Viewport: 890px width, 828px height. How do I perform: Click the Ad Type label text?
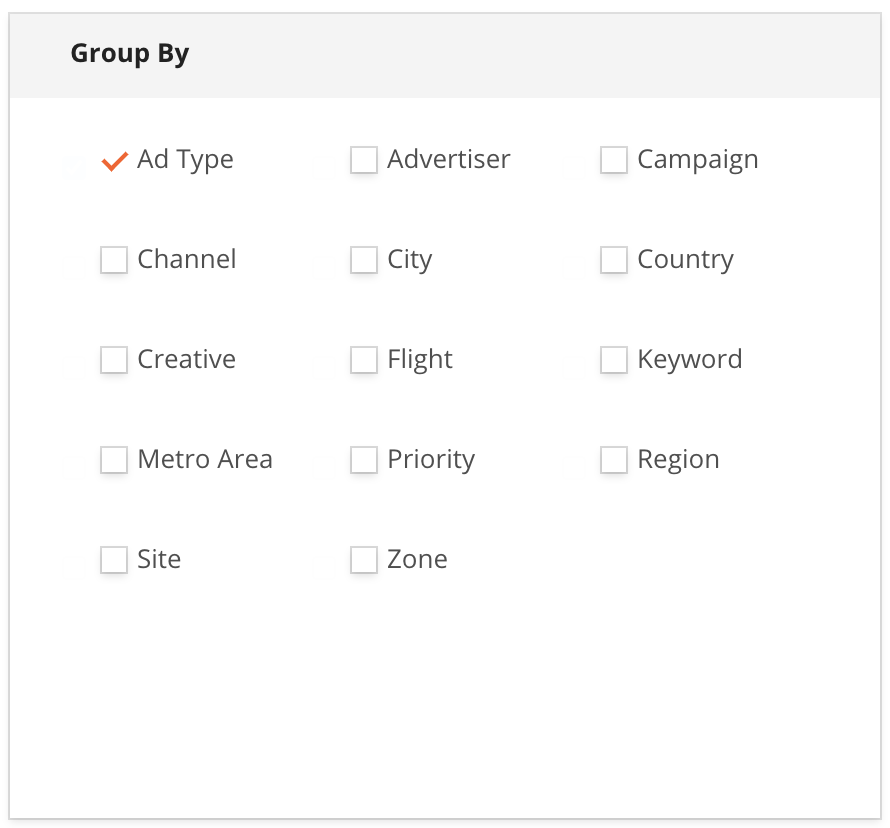[x=185, y=160]
